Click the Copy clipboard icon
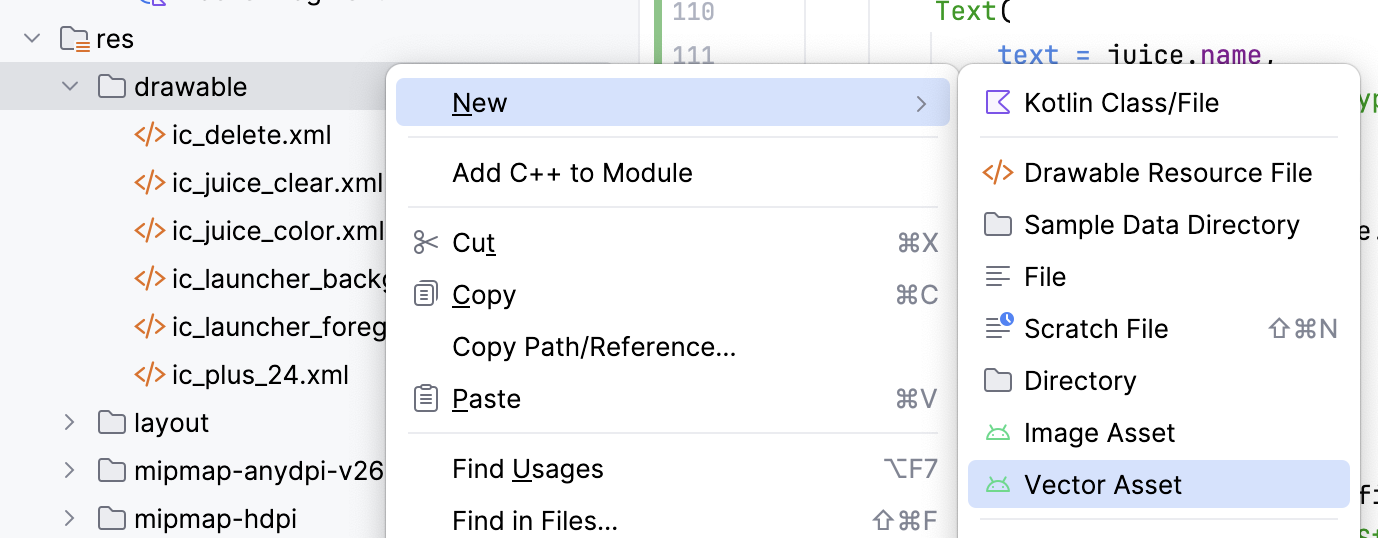 click(x=426, y=295)
